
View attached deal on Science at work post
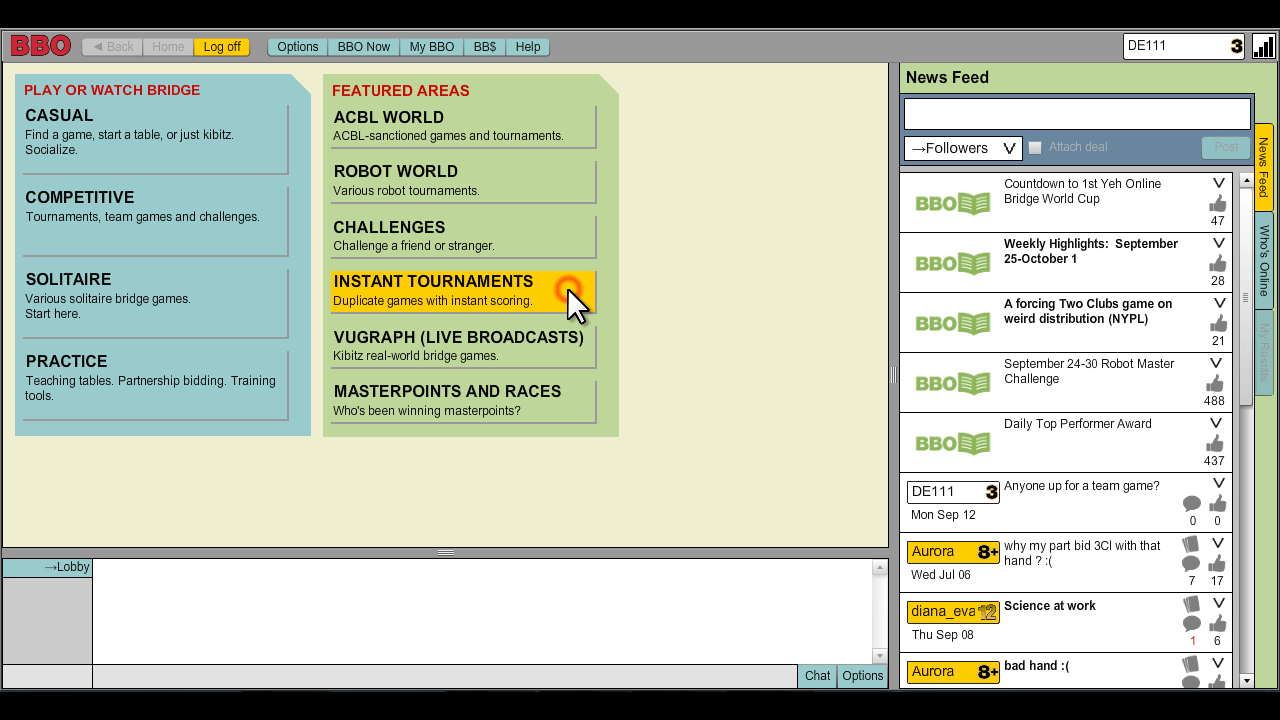click(1191, 605)
